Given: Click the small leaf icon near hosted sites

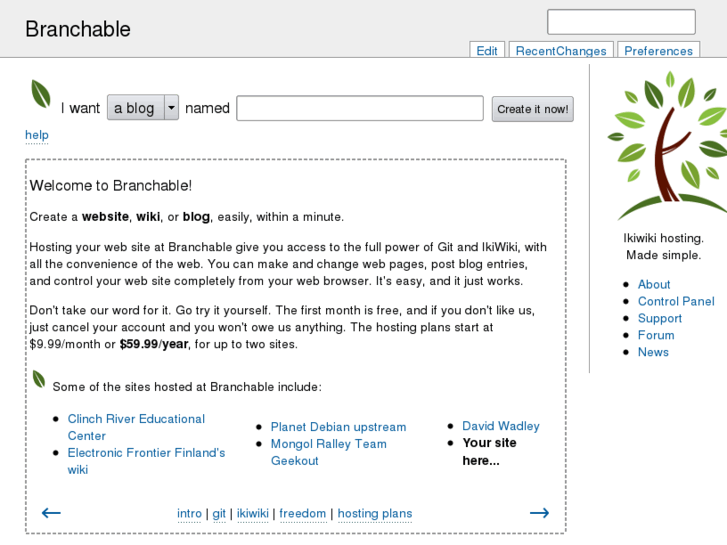Looking at the screenshot, I should 39,379.
